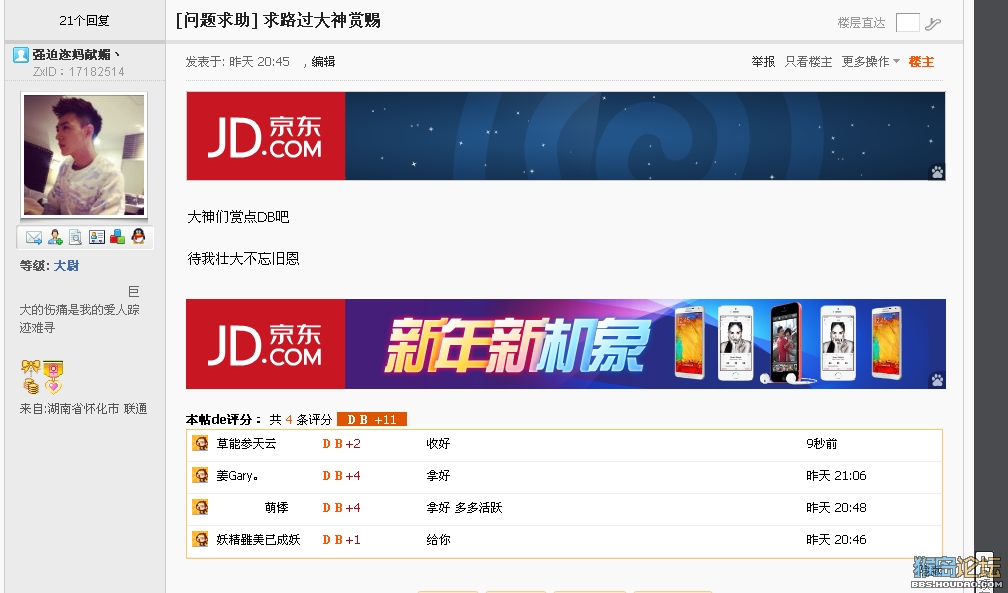Open rater 妖精雖美已成妖's profile

click(258, 540)
